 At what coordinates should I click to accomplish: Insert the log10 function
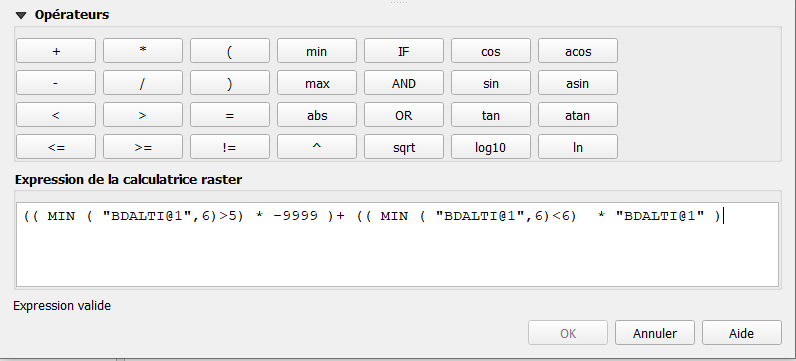pos(491,147)
